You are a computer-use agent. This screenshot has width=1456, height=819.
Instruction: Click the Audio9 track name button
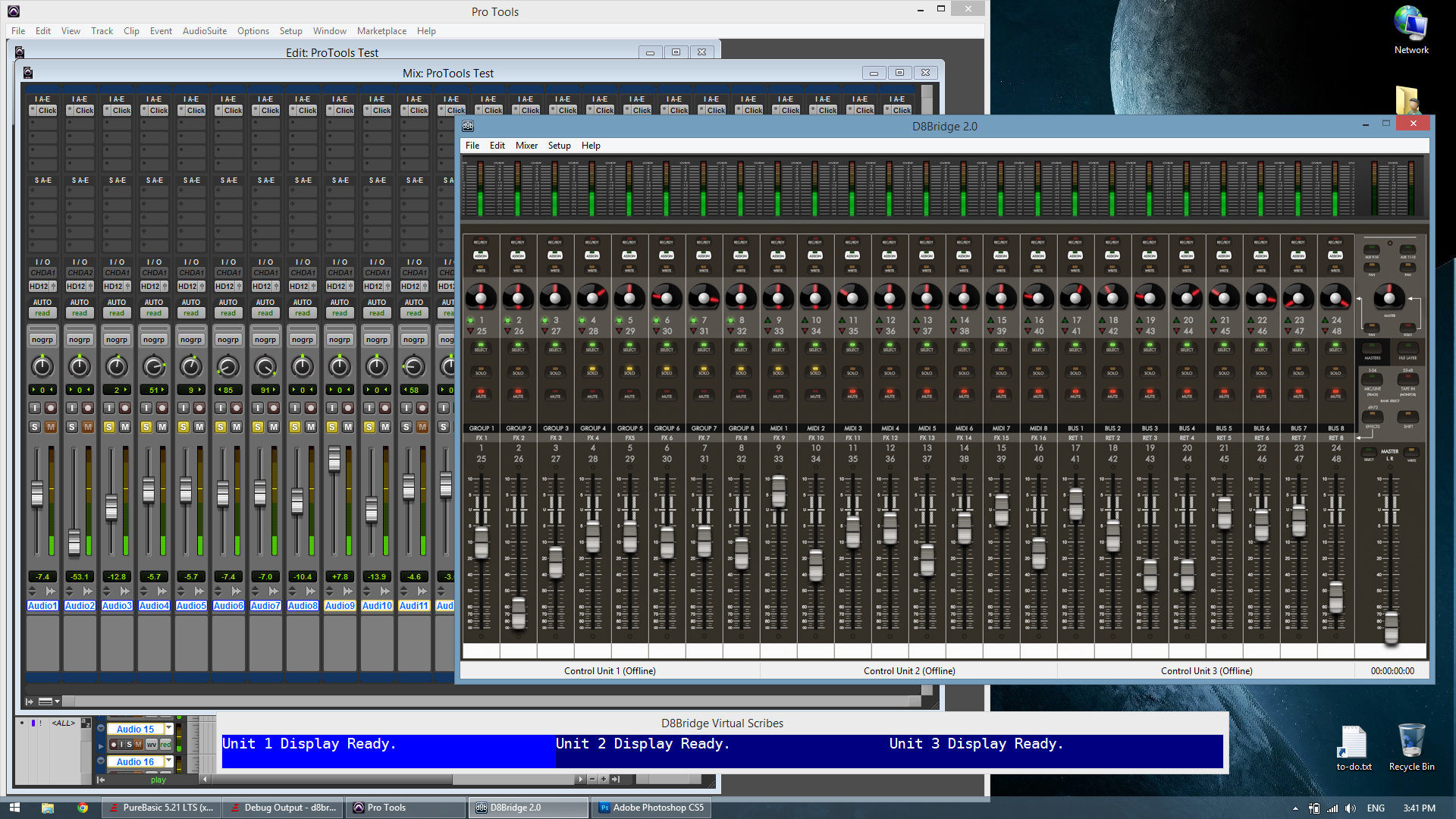(x=340, y=606)
